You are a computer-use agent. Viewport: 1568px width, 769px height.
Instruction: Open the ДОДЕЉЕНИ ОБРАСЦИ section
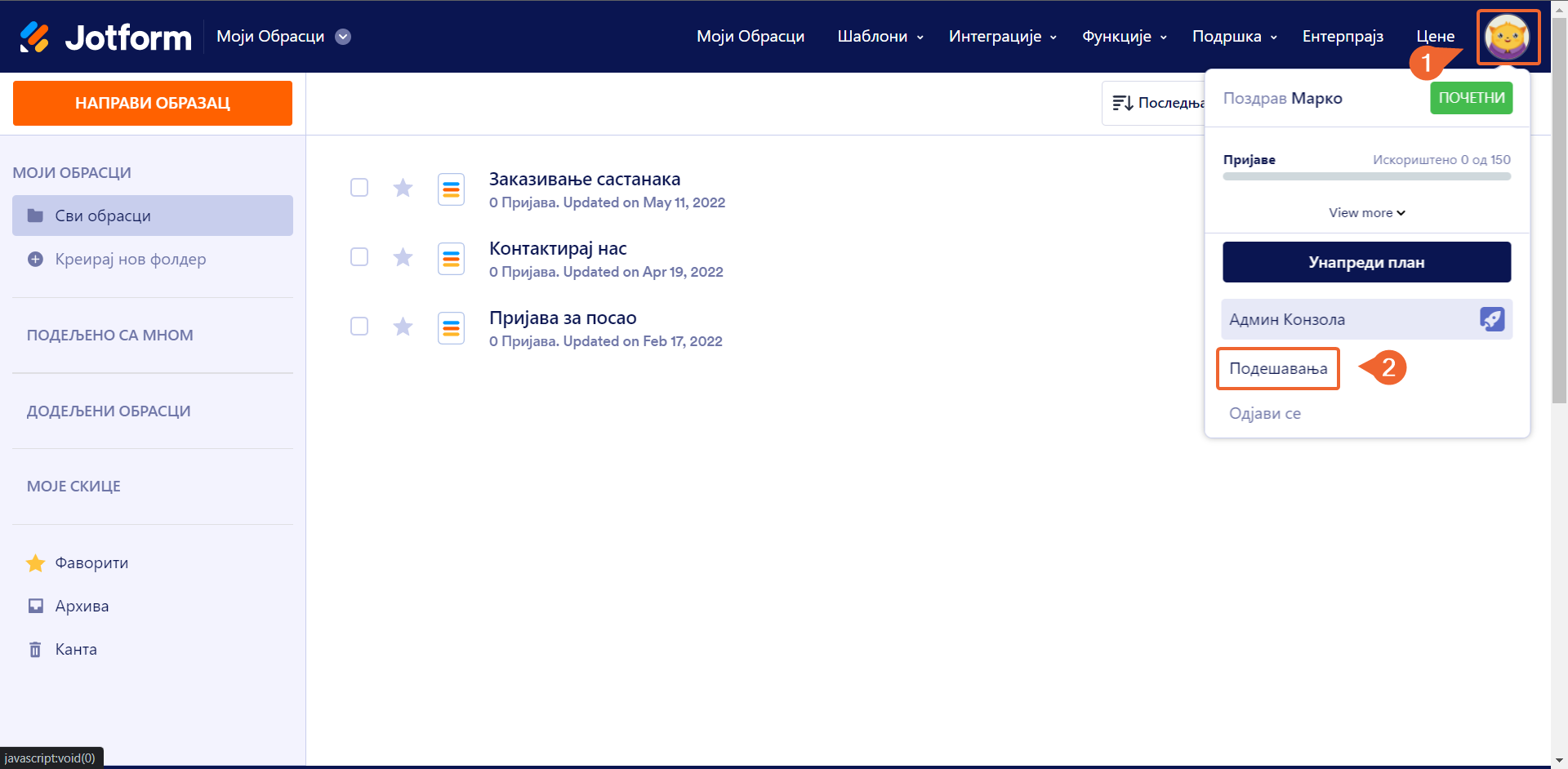[109, 411]
